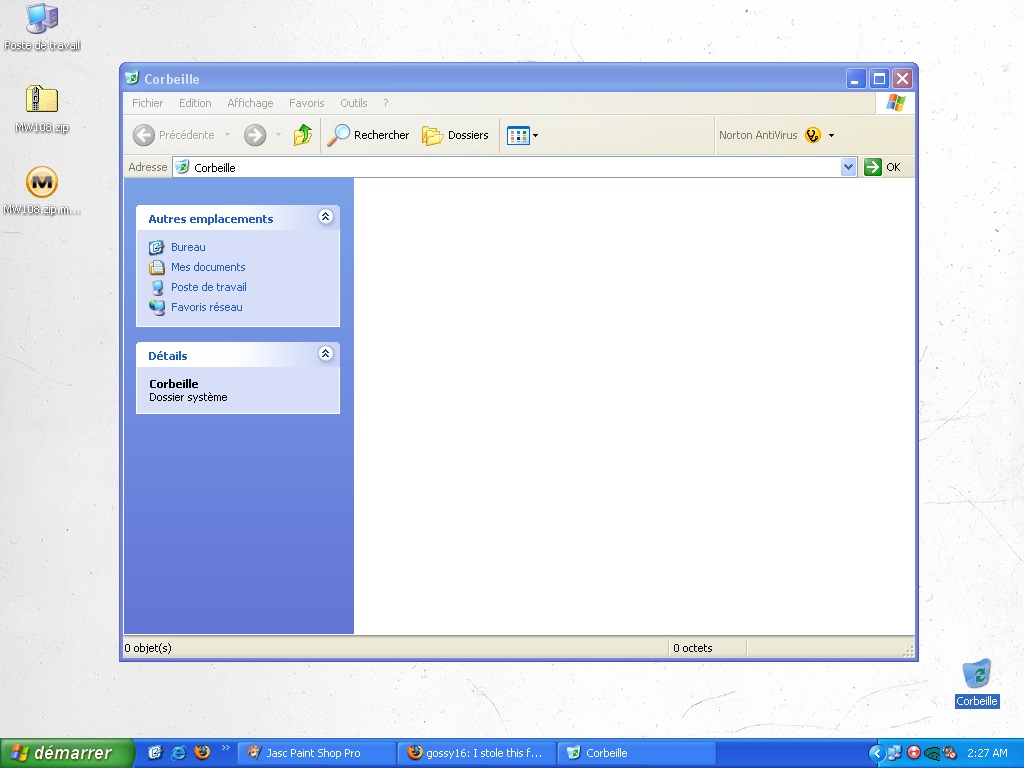Collapse the Détails panel
Viewport: 1024px width, 768px height.
325,354
